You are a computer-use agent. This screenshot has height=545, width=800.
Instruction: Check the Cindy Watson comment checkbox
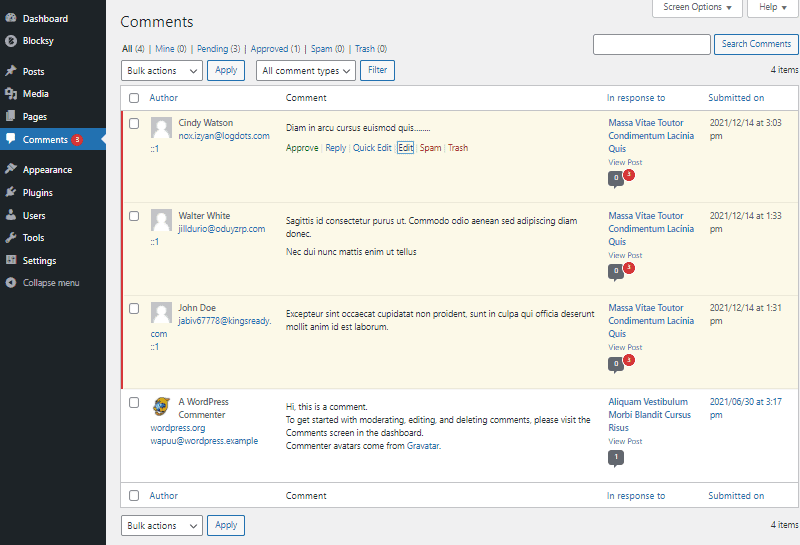pyautogui.click(x=134, y=123)
